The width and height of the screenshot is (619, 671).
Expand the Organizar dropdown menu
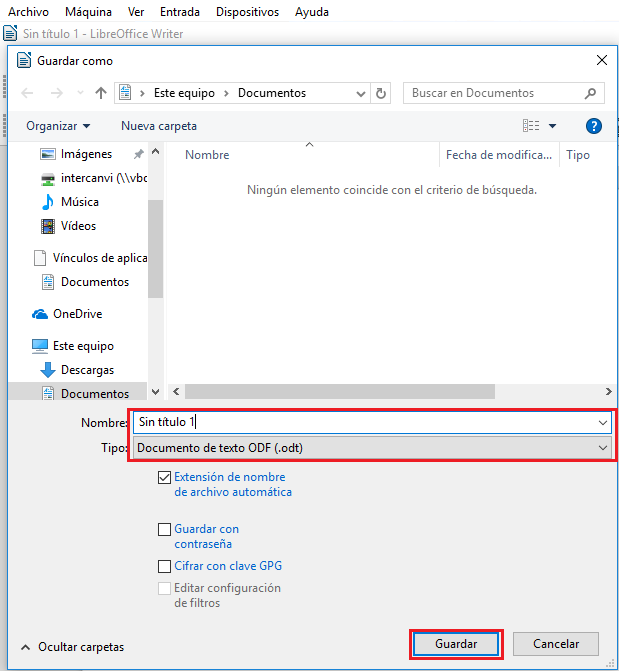point(58,126)
